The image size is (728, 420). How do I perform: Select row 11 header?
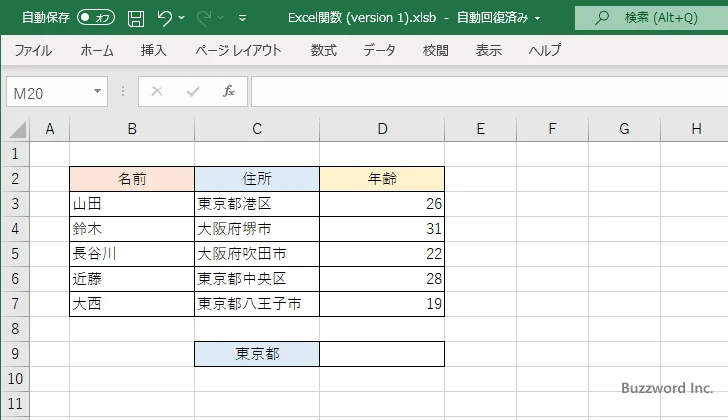(15, 404)
